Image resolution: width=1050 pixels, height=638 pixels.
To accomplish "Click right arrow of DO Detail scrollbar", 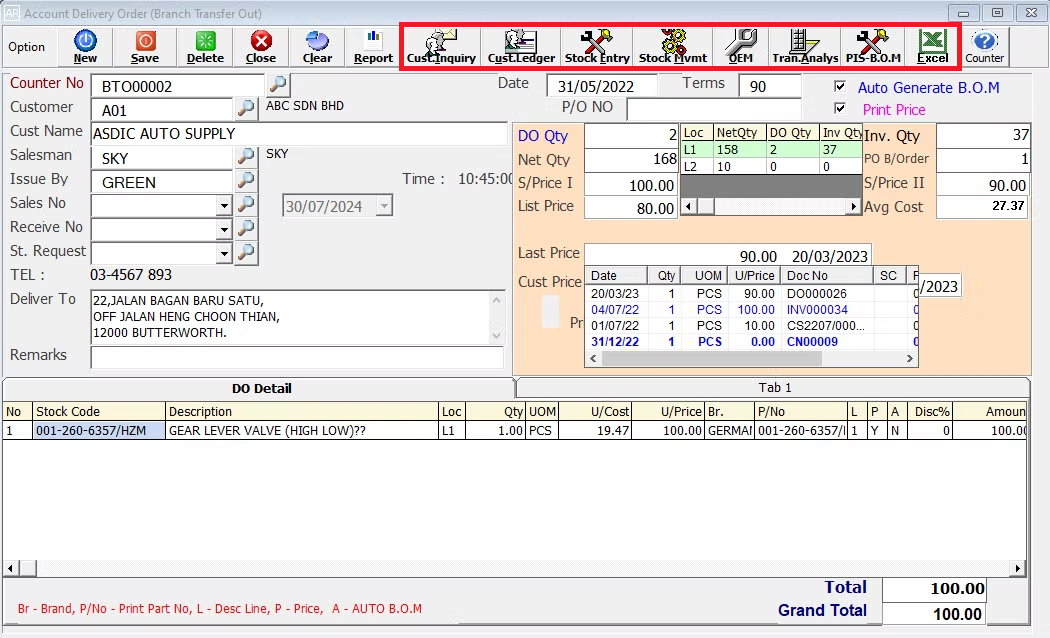I will [1017, 568].
